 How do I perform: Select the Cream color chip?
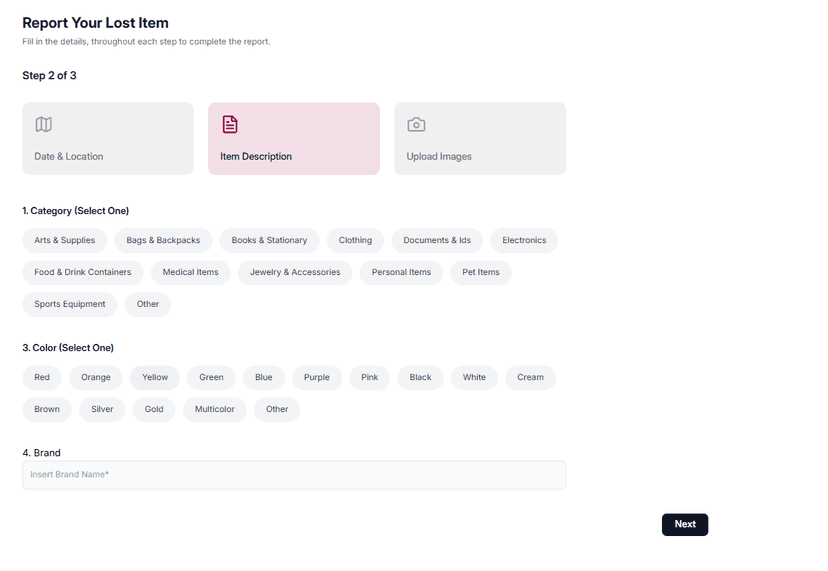pos(530,378)
